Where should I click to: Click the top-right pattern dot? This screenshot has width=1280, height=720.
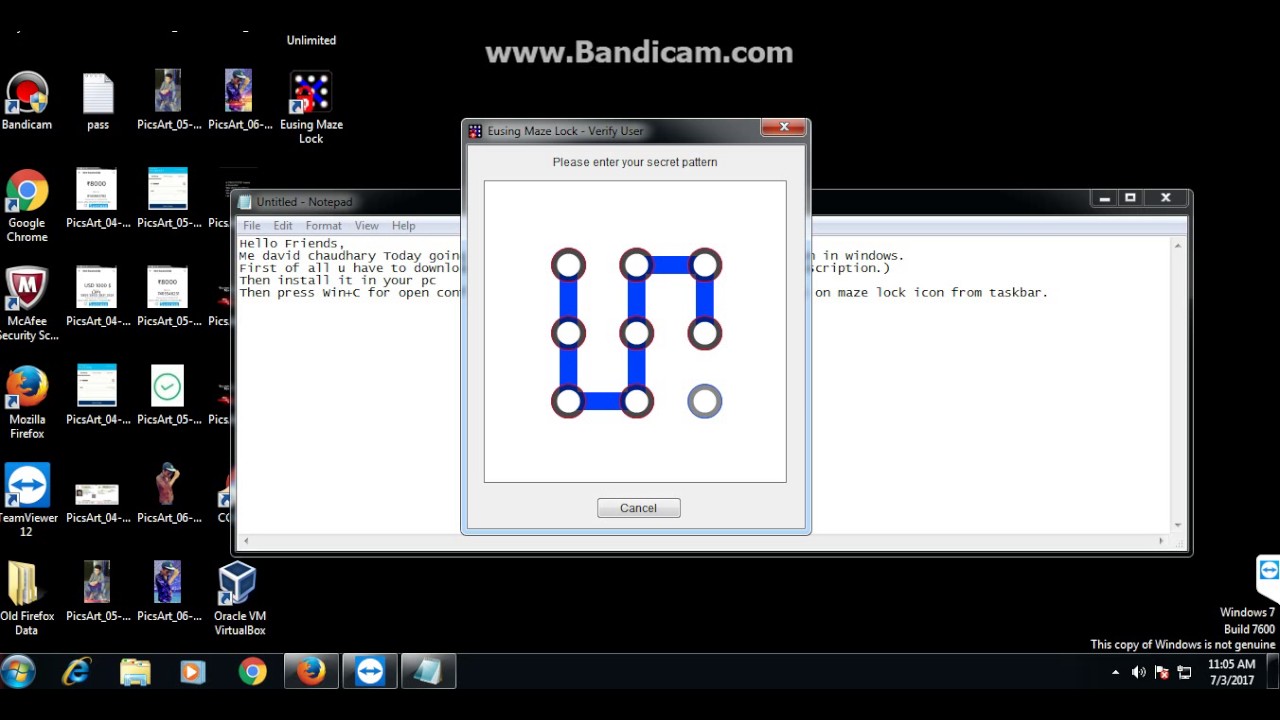[x=705, y=265]
